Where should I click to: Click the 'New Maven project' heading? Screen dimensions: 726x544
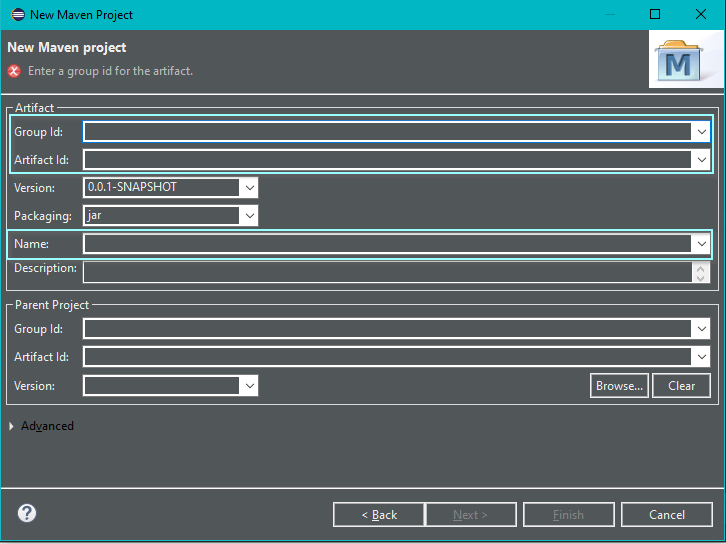coord(67,48)
